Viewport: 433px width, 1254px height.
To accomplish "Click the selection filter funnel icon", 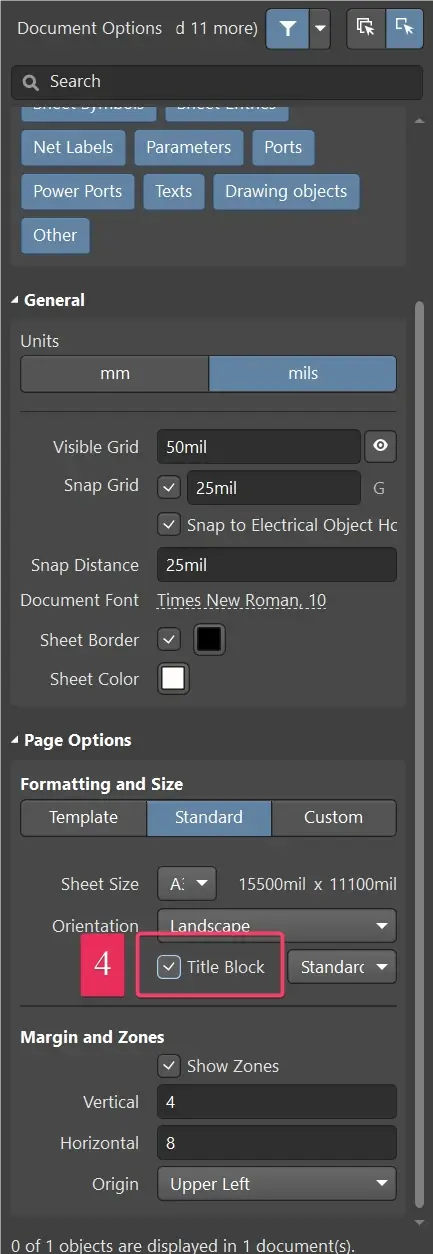I will pos(288,29).
